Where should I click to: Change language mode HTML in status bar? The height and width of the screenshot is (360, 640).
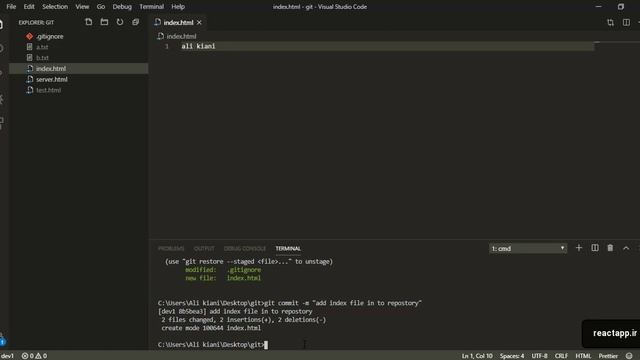coord(583,356)
